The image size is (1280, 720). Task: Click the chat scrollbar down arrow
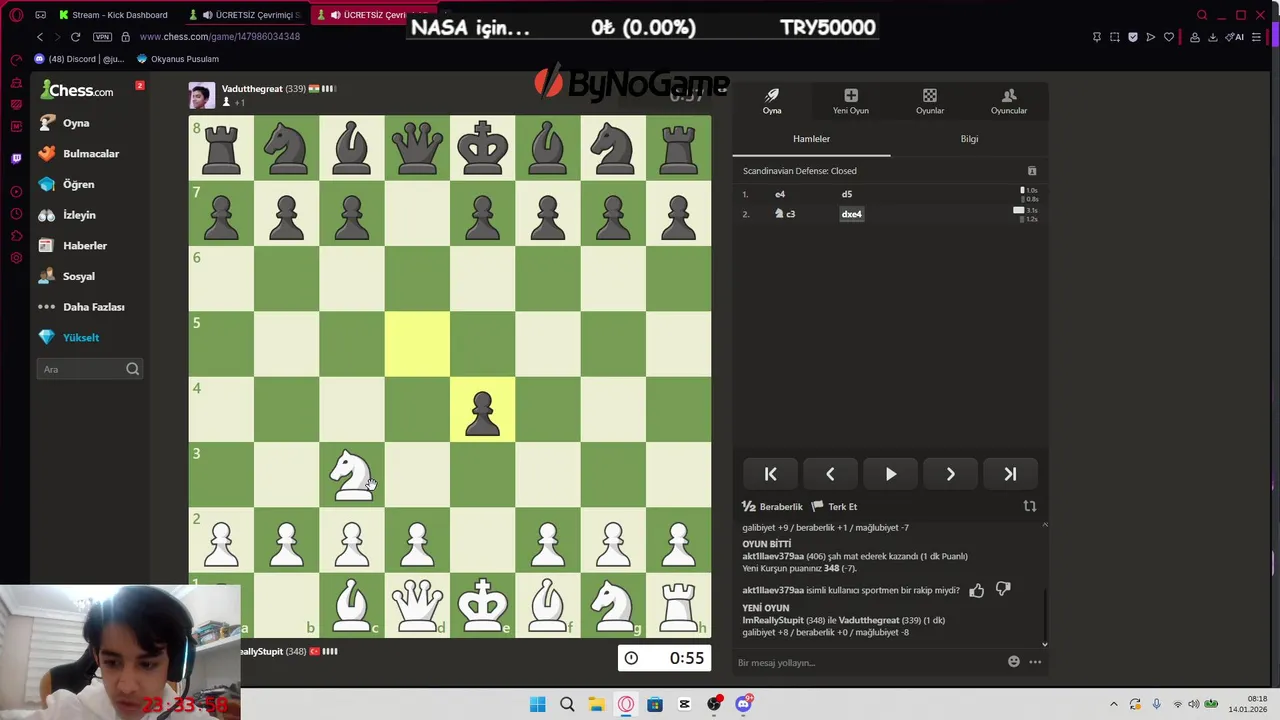(x=1045, y=644)
